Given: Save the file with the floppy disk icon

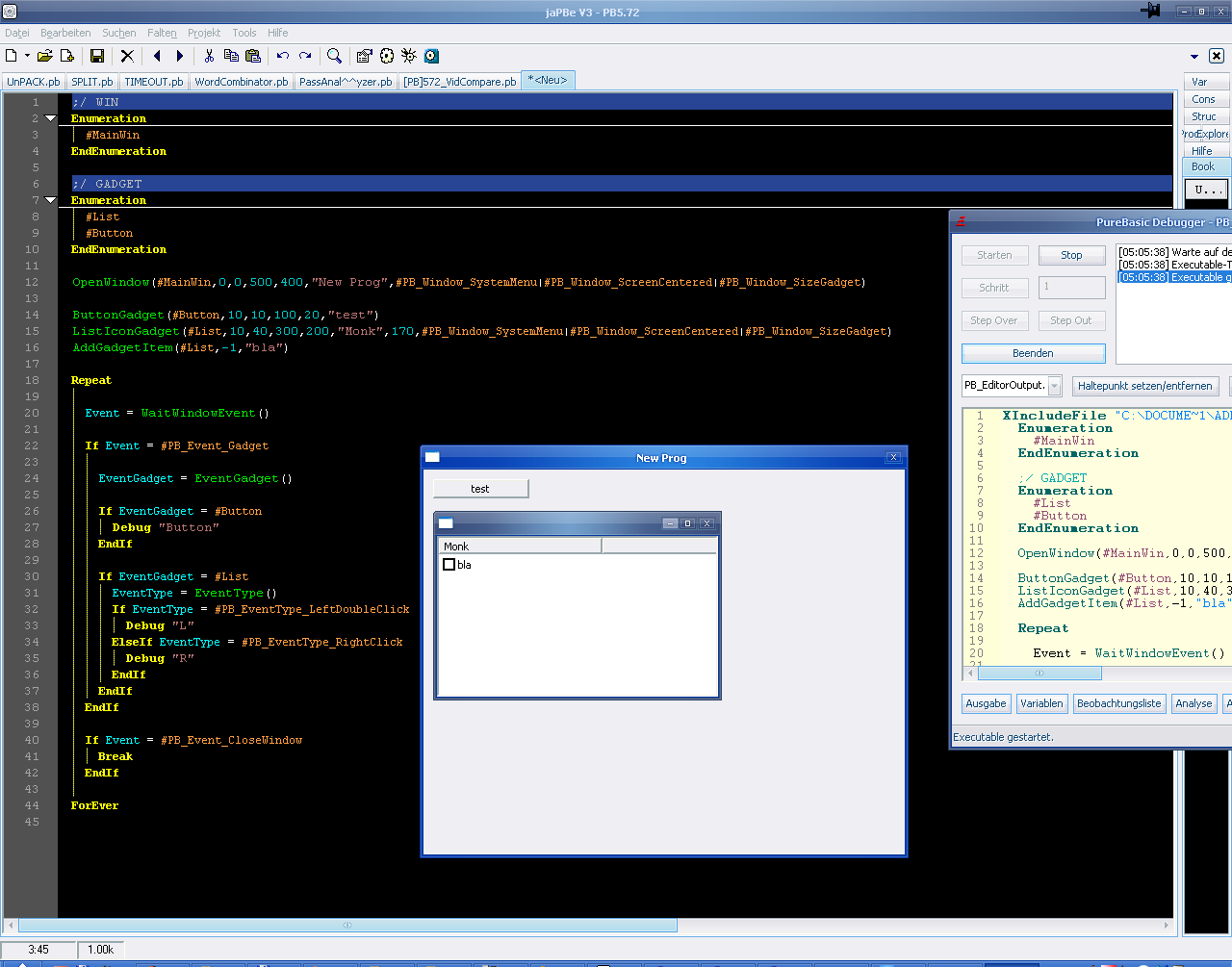Looking at the screenshot, I should 96,56.
